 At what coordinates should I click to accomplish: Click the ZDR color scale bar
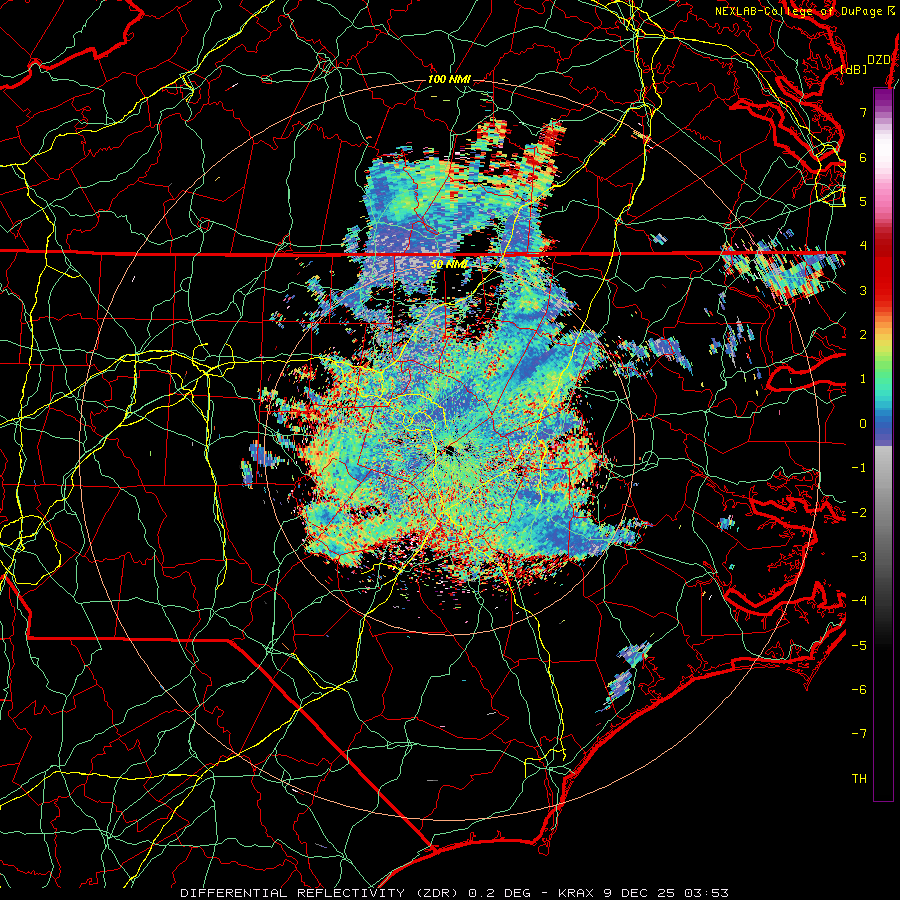point(883,444)
